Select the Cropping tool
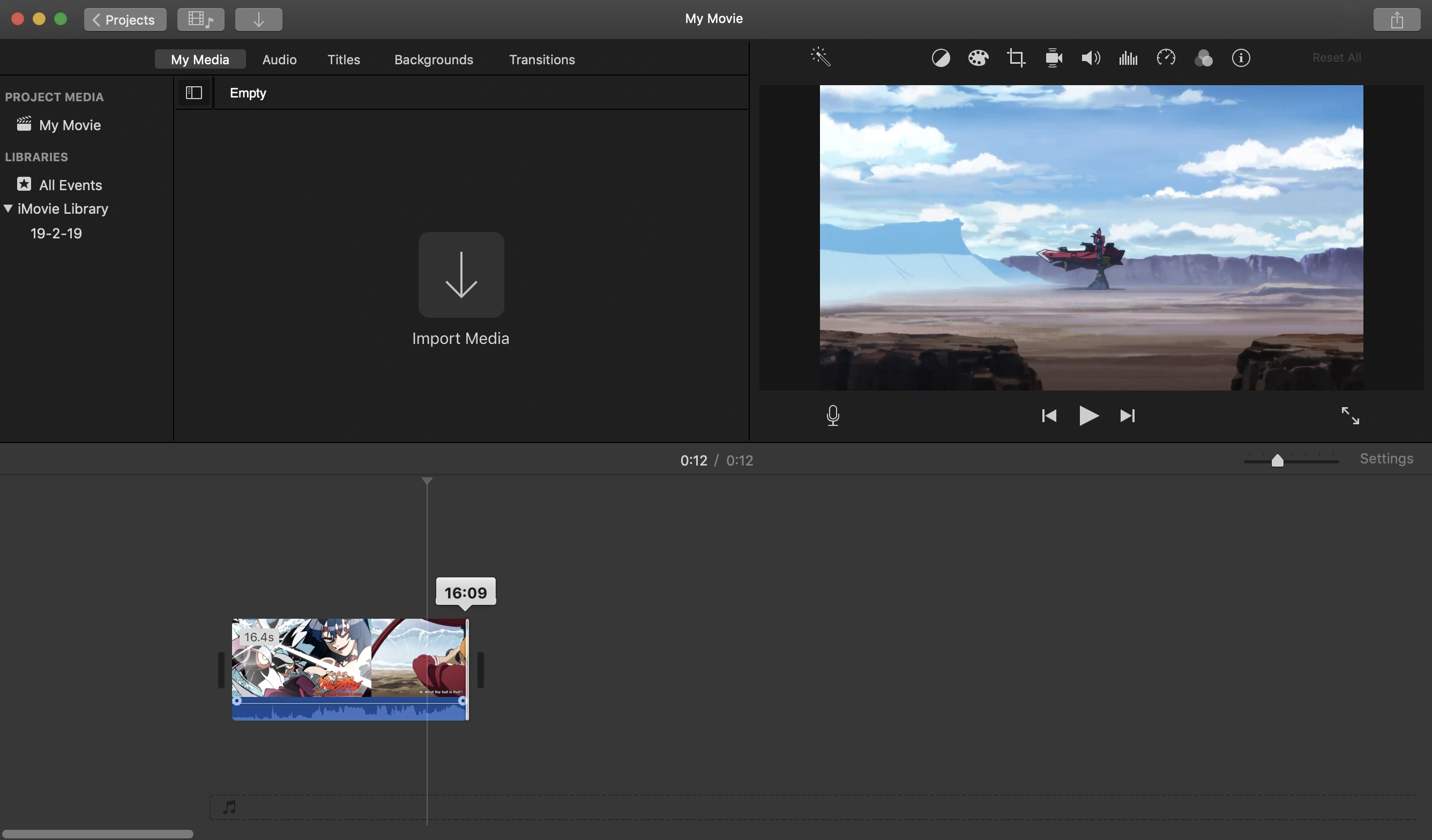 click(1016, 58)
